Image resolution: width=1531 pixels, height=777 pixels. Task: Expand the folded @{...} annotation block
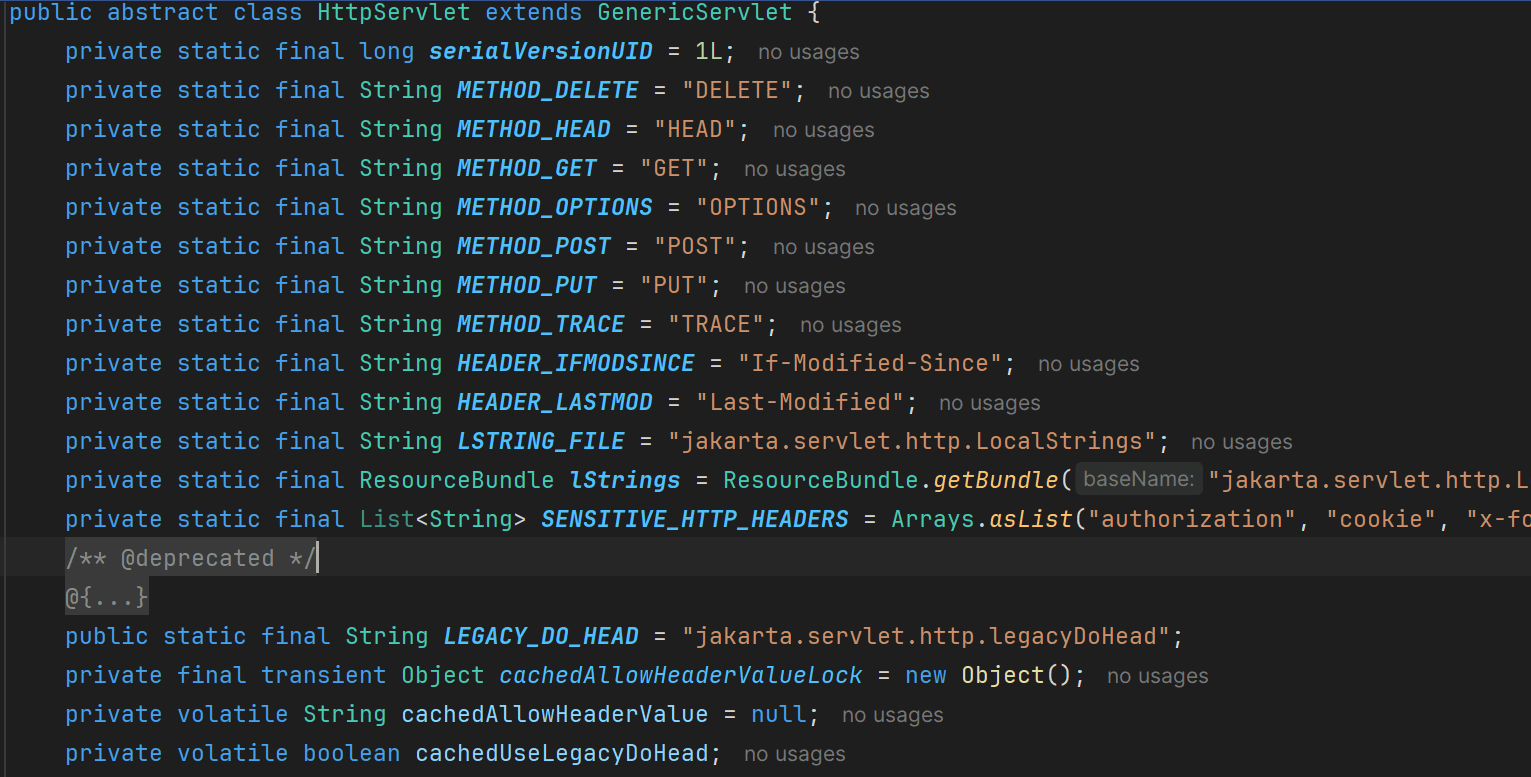[107, 598]
